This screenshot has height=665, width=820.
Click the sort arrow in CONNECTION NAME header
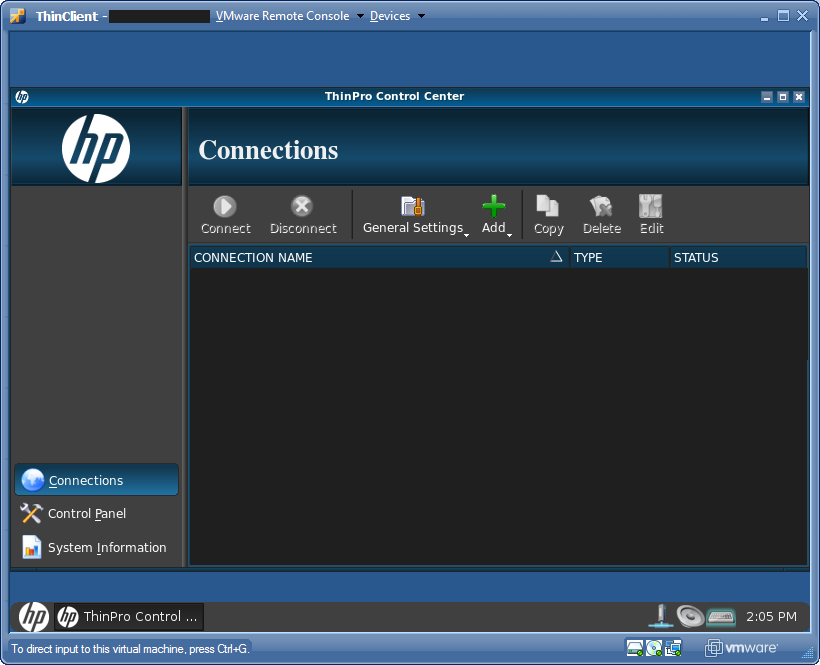[x=556, y=256]
